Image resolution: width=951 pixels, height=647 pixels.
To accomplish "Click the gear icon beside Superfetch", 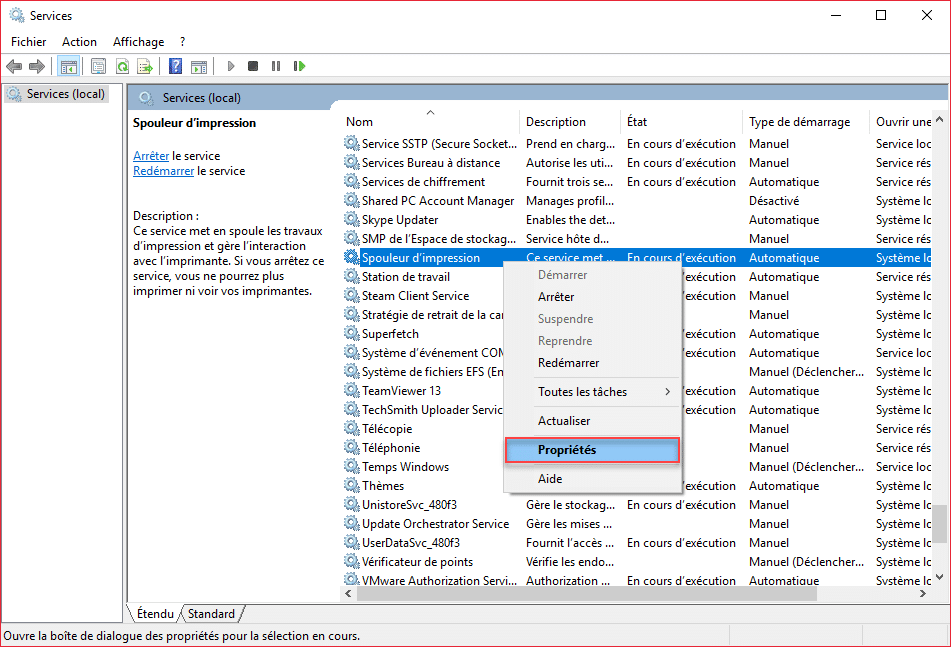I will coord(352,333).
